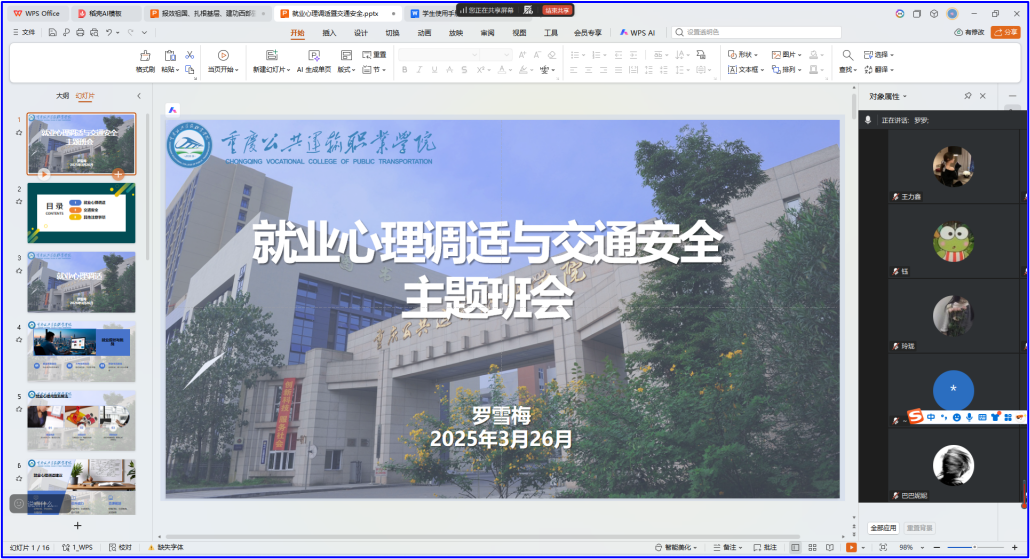Open the 形状 shapes dropdown
This screenshot has width=1030, height=559.
tap(743, 55)
